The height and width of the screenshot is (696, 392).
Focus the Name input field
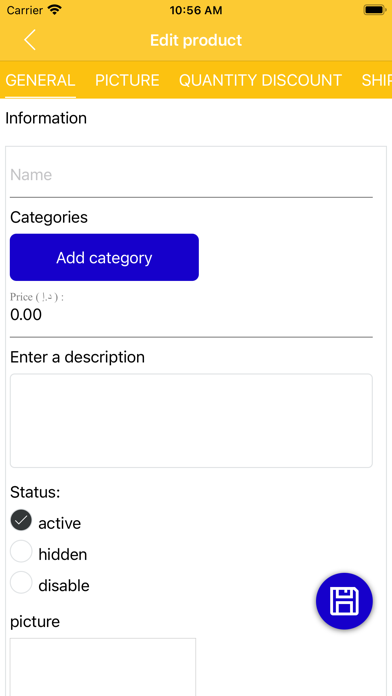[x=191, y=175]
